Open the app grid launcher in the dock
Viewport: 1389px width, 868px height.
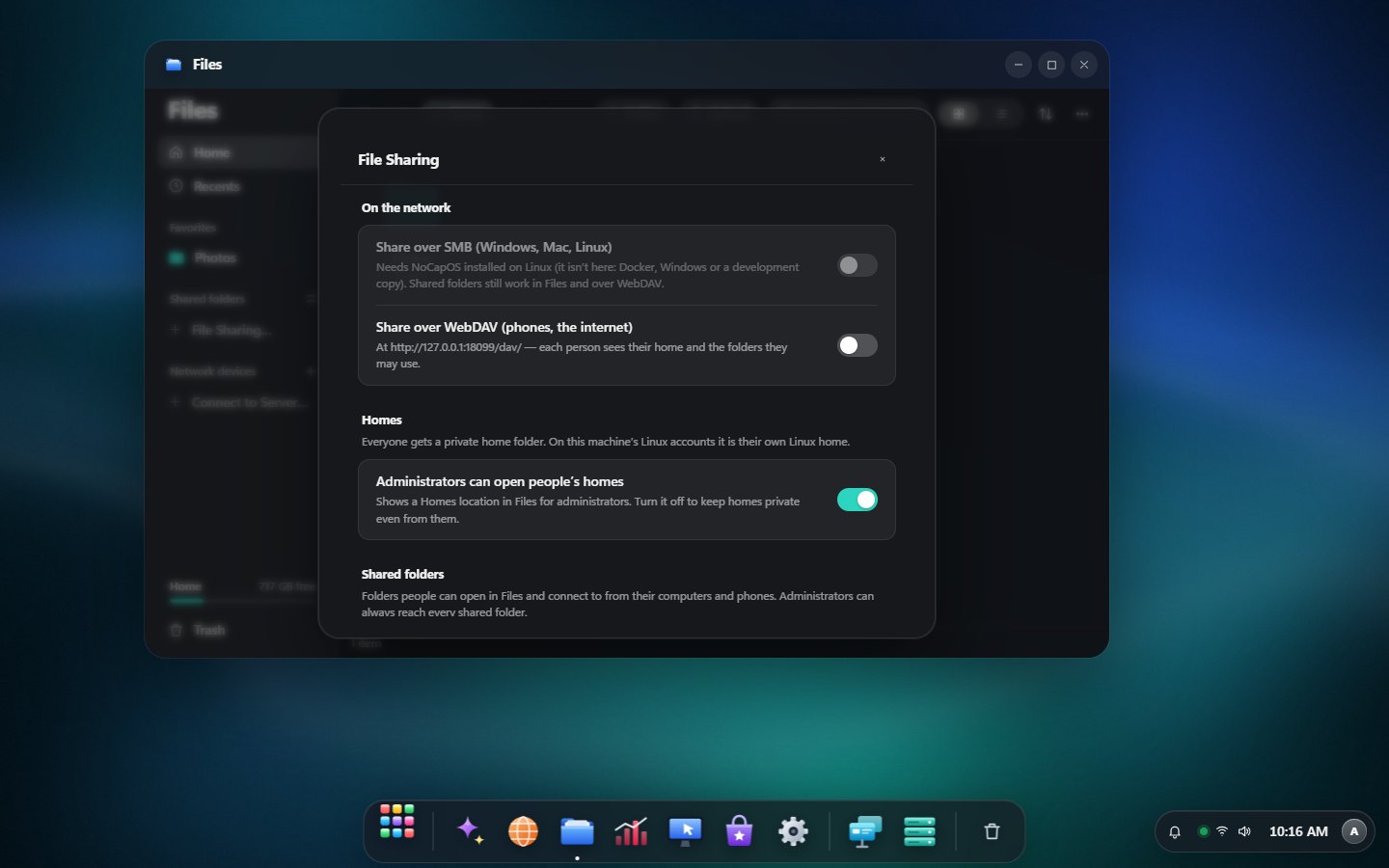(397, 822)
